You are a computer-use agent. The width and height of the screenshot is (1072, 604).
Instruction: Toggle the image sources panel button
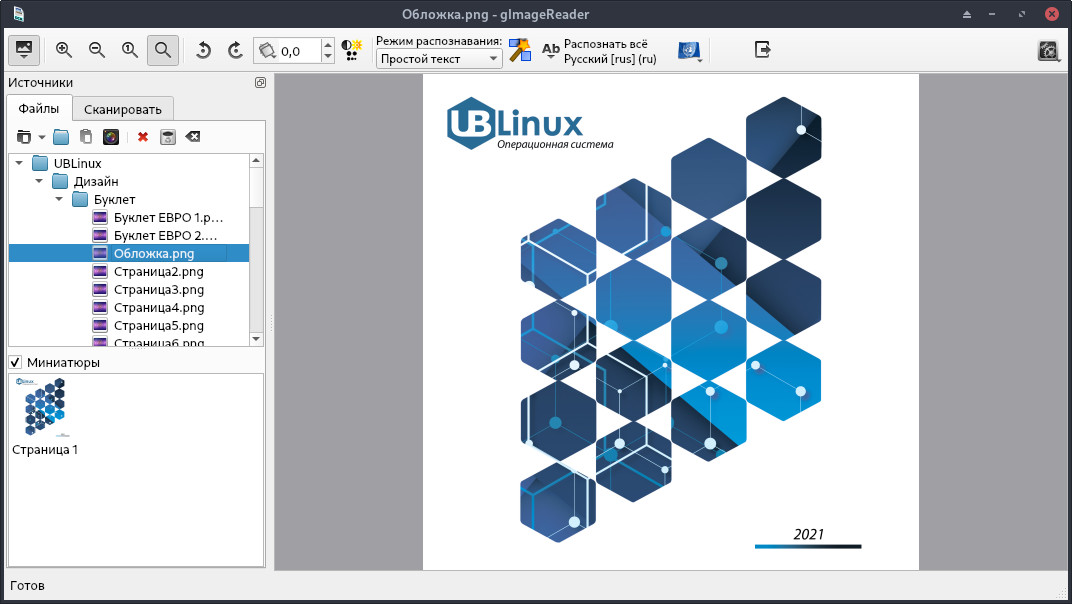pyautogui.click(x=24, y=50)
